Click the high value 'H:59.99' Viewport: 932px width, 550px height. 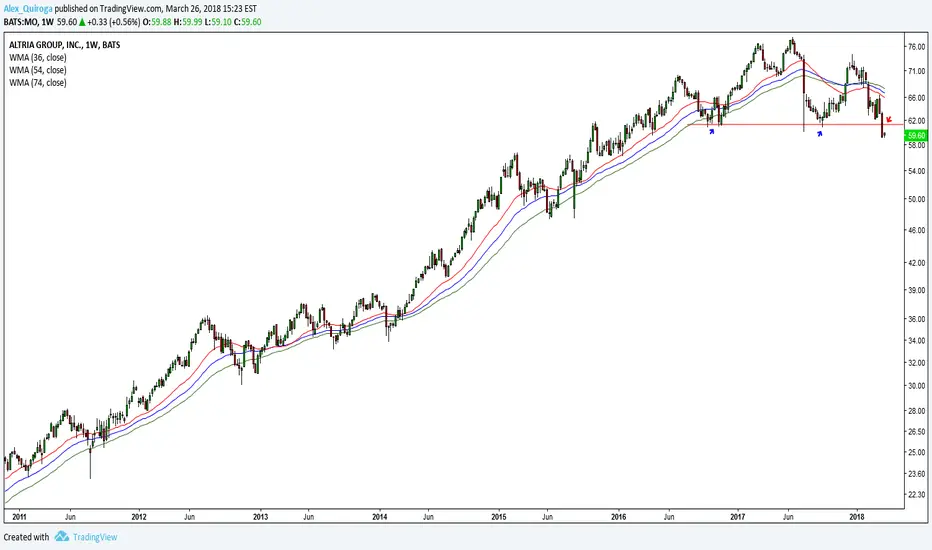click(187, 22)
